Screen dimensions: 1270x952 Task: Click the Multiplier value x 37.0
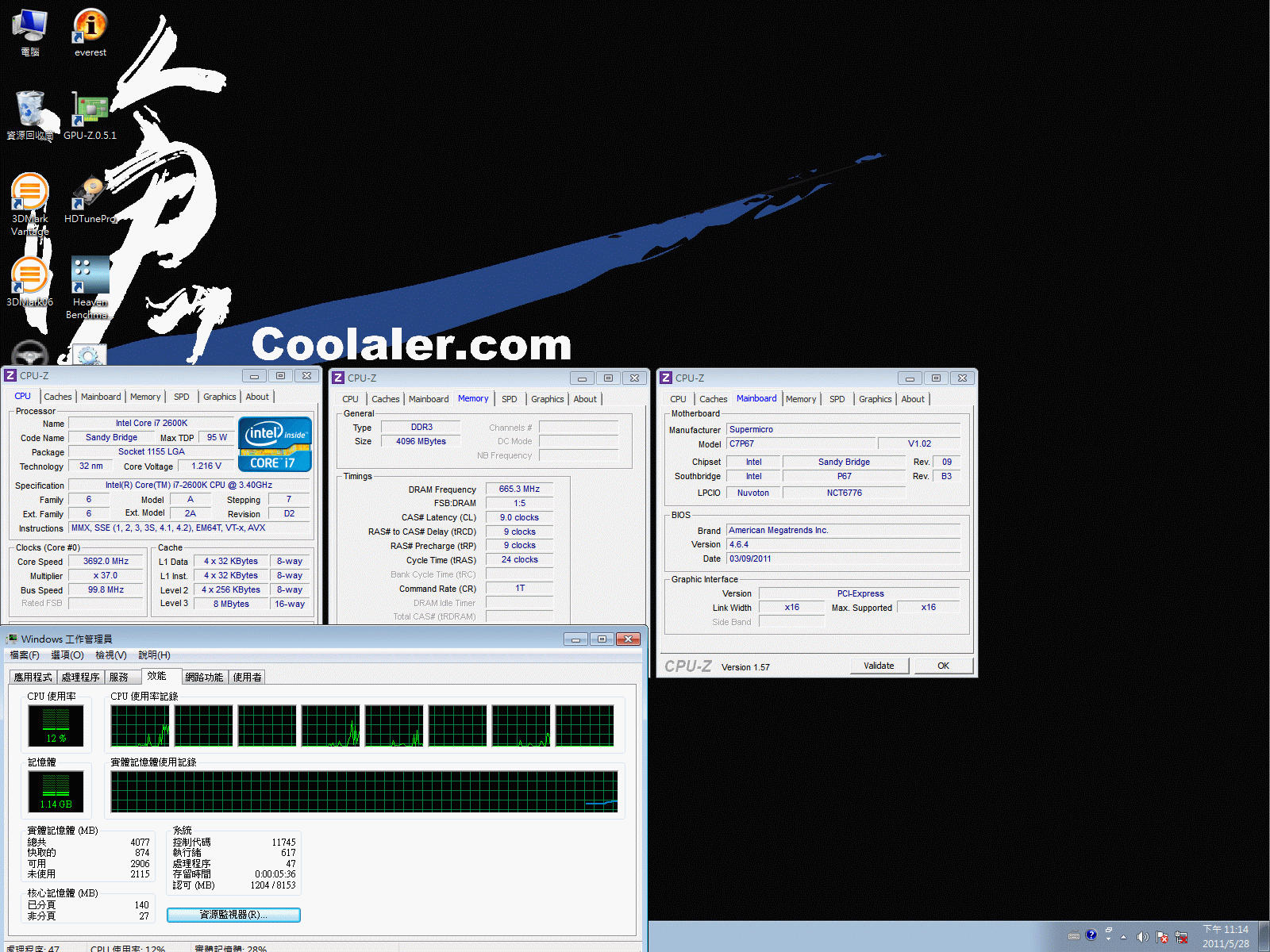[106, 575]
